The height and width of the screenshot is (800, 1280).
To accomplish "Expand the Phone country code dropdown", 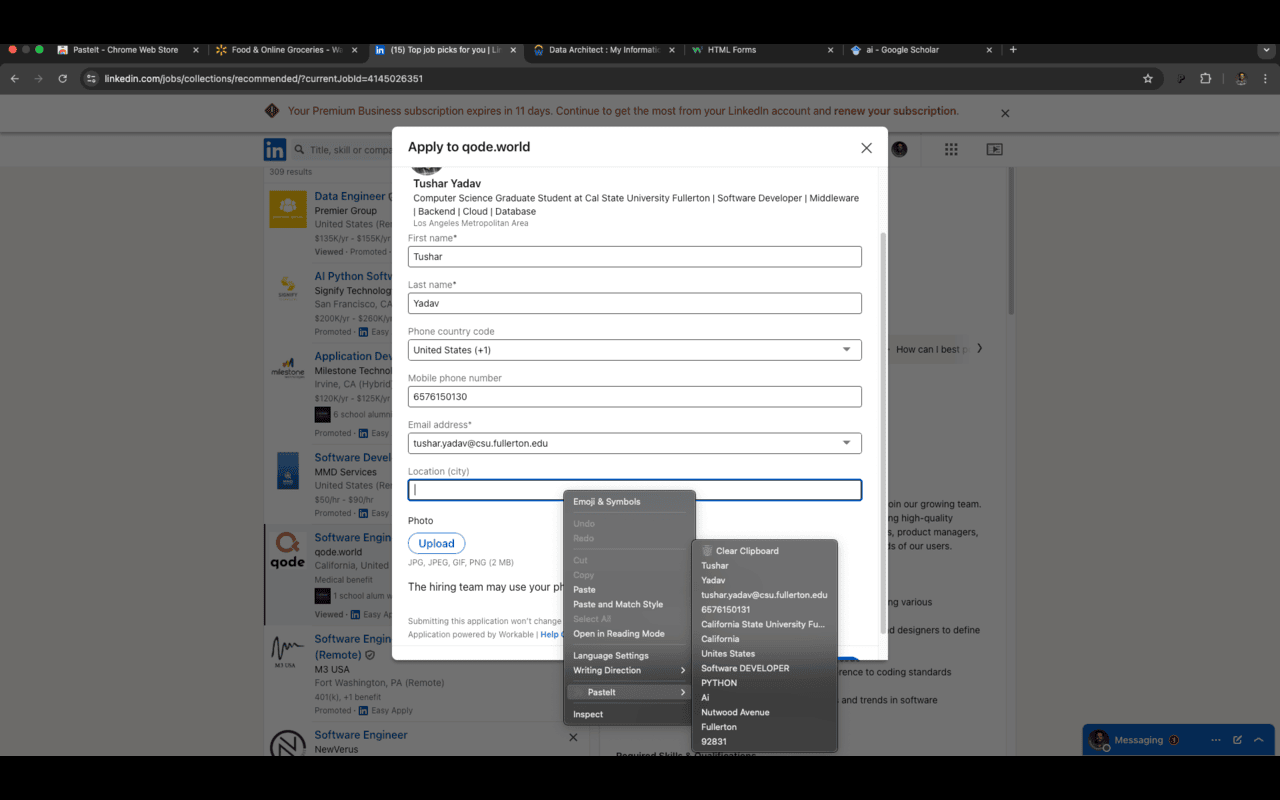I will 634,350.
